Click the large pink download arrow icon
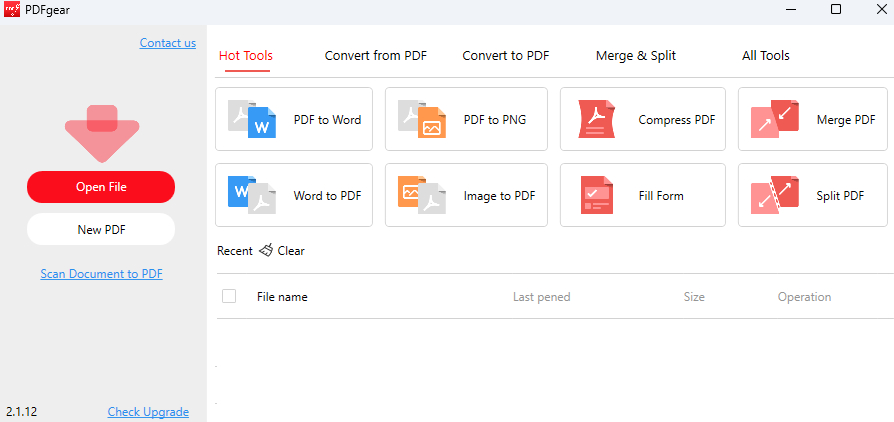 pyautogui.click(x=102, y=133)
